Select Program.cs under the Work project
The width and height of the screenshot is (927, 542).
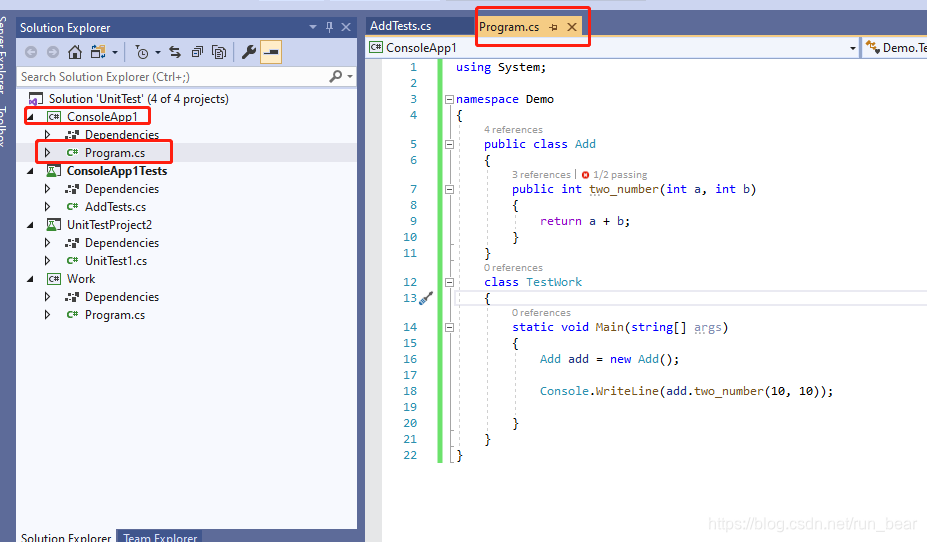click(115, 315)
